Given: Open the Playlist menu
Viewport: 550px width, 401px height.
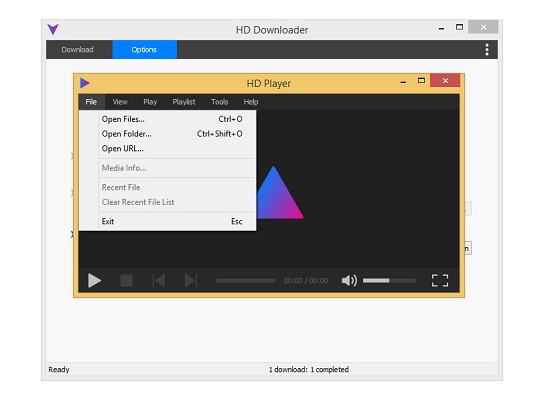Looking at the screenshot, I should [x=184, y=102].
